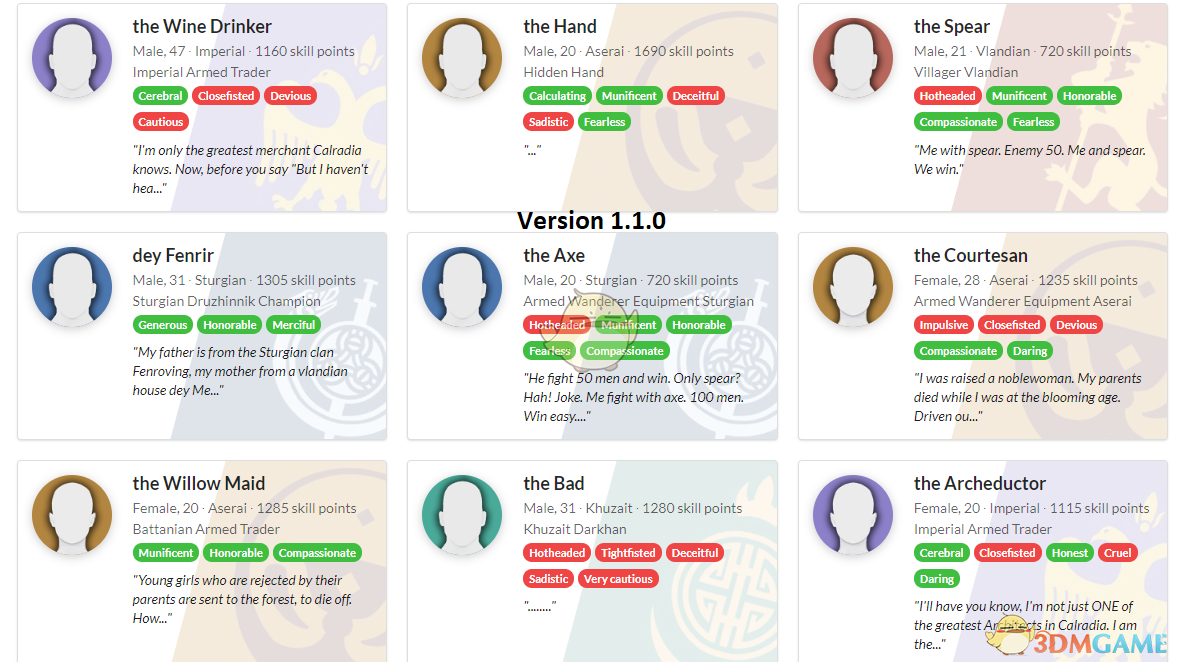Screen dimensions: 1178x662
Task: Click the Willow Maid's avatar icon
Action: point(72,515)
